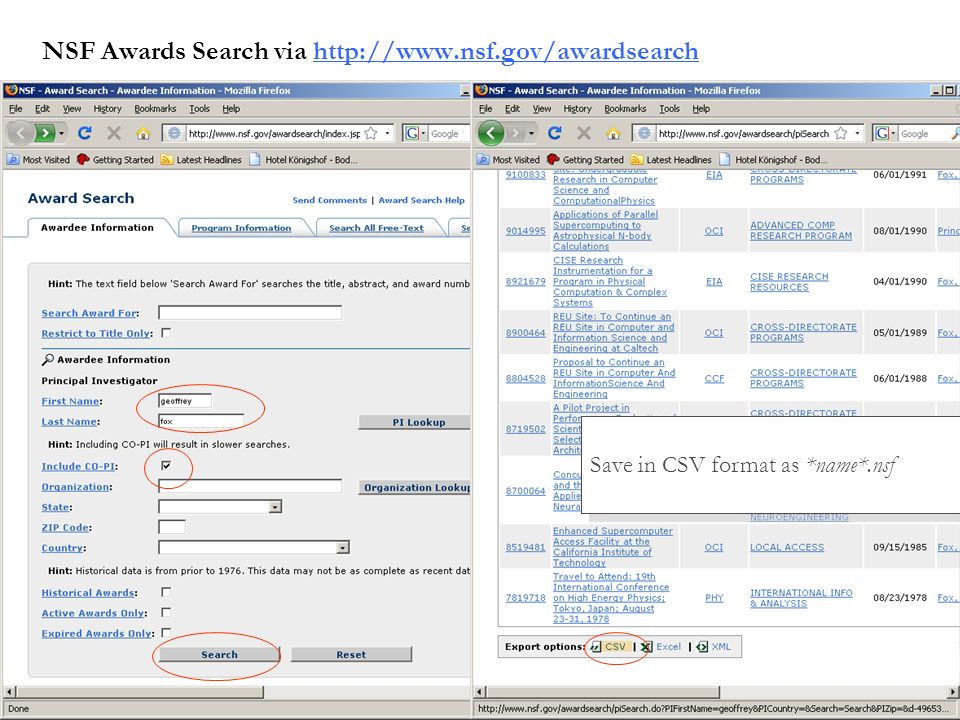Enable Historical Awards checkbox
The width and height of the screenshot is (960, 720).
(x=165, y=592)
